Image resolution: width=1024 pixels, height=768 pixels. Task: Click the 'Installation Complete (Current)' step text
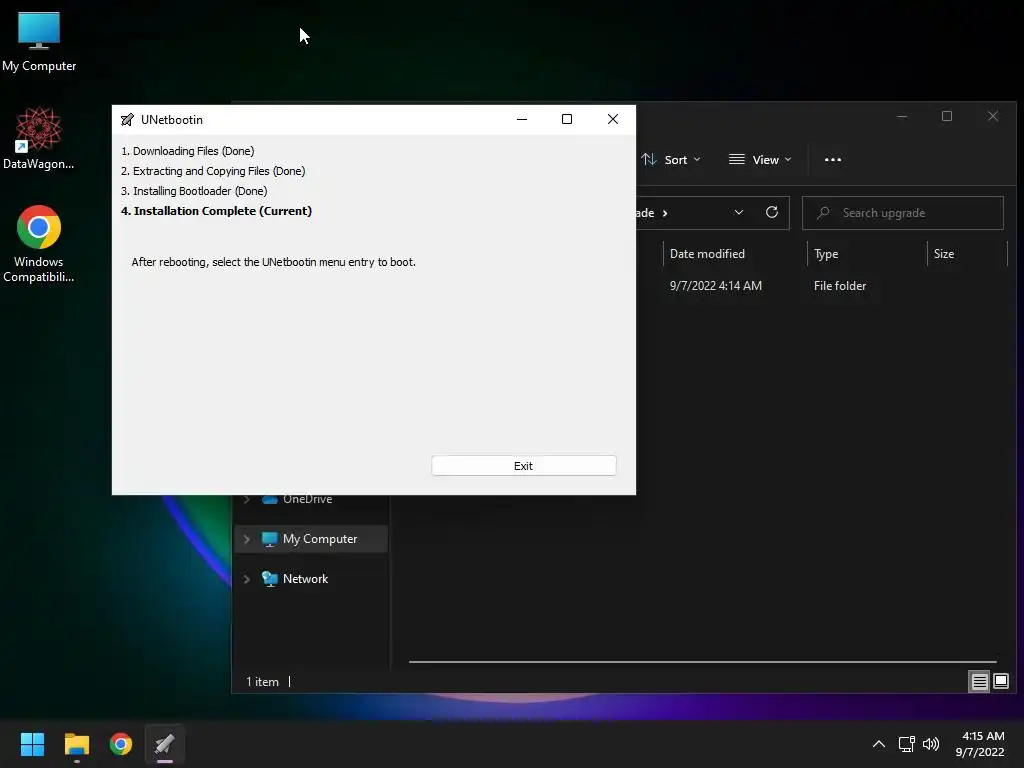click(216, 211)
